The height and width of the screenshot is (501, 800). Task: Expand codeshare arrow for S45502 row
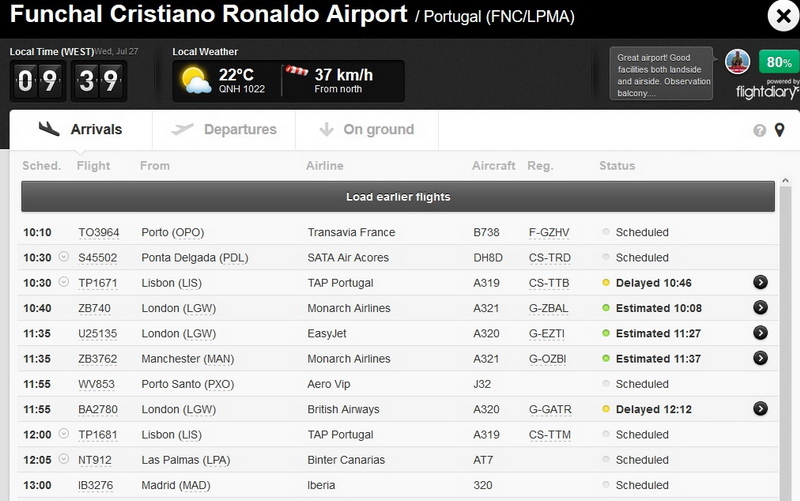63,257
